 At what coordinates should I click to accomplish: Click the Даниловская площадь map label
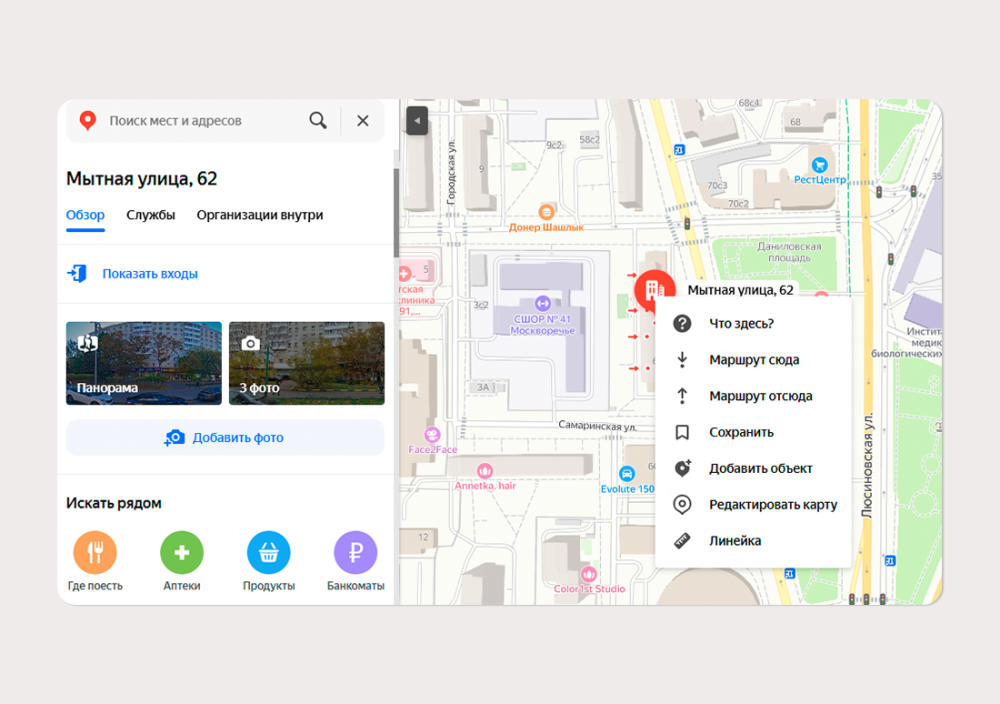789,252
